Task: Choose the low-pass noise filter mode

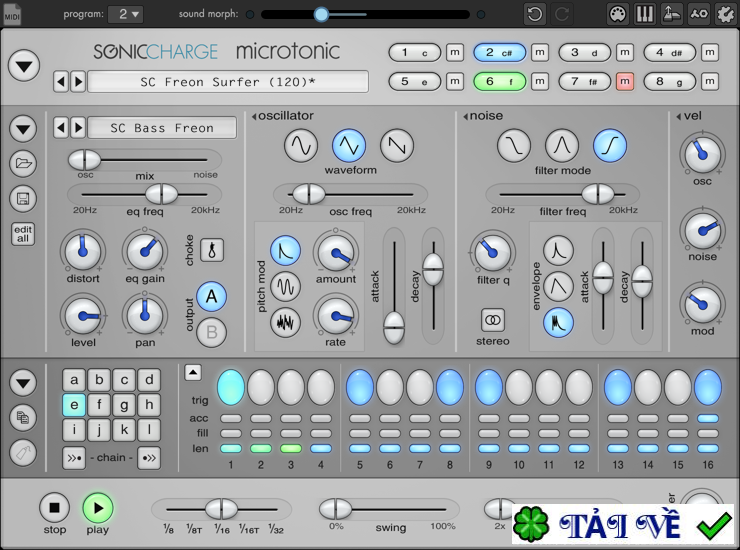Action: [514, 146]
